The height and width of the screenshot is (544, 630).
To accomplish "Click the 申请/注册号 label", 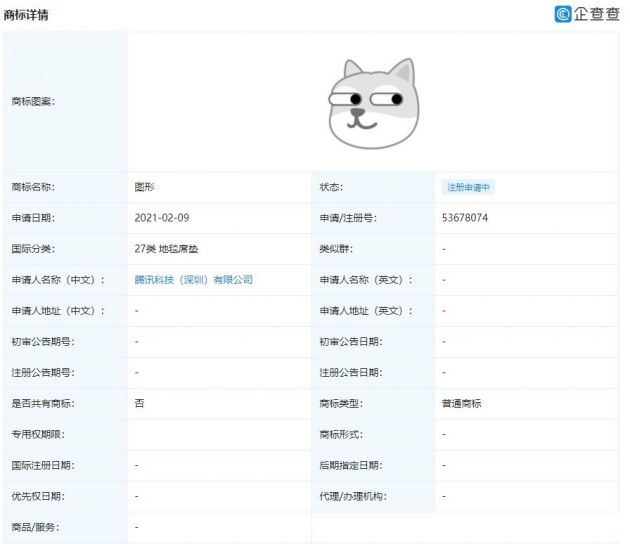I will click(x=348, y=218).
